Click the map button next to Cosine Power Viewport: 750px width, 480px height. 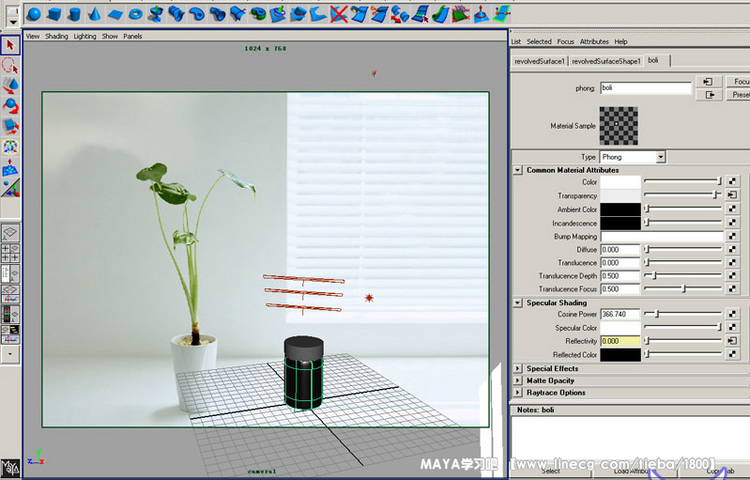[732, 314]
